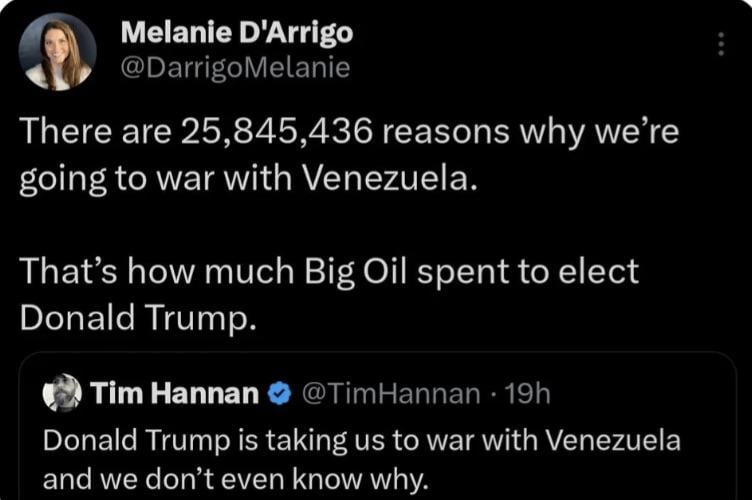Click "and we don't even know why" line
The width and height of the screenshot is (752, 500).
tap(236, 478)
